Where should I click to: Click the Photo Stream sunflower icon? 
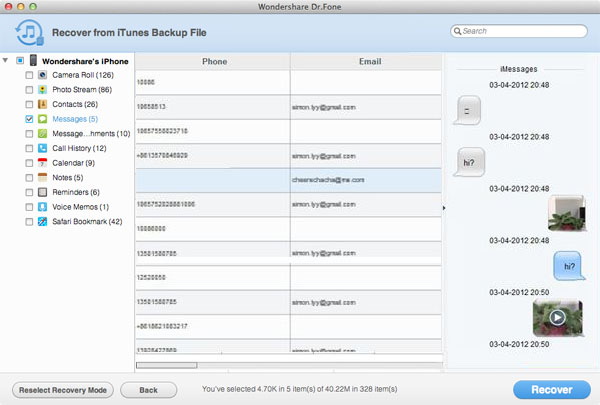[x=42, y=90]
